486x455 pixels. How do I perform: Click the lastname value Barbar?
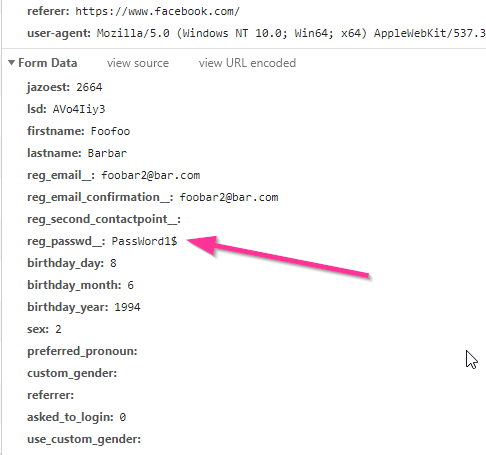[x=107, y=153]
